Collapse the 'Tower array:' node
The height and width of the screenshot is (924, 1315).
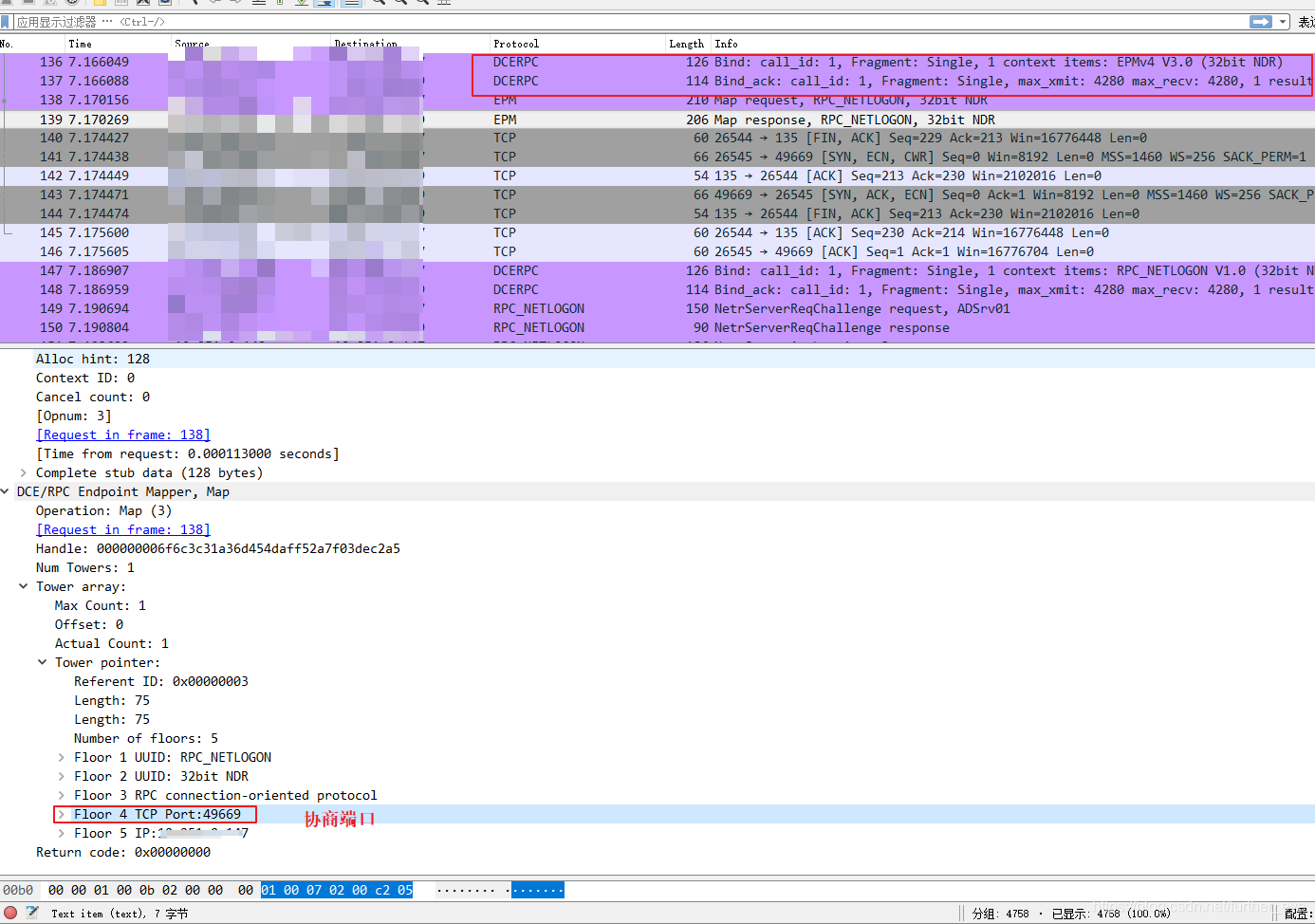coord(24,586)
